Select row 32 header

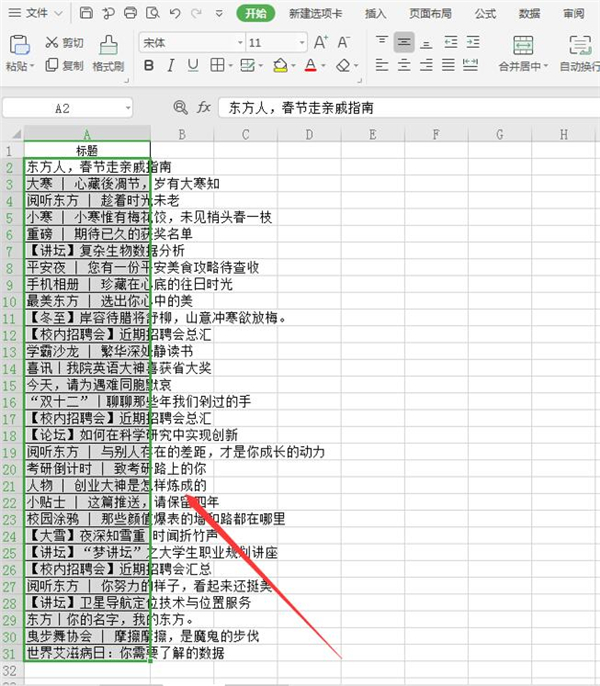(x=10, y=671)
